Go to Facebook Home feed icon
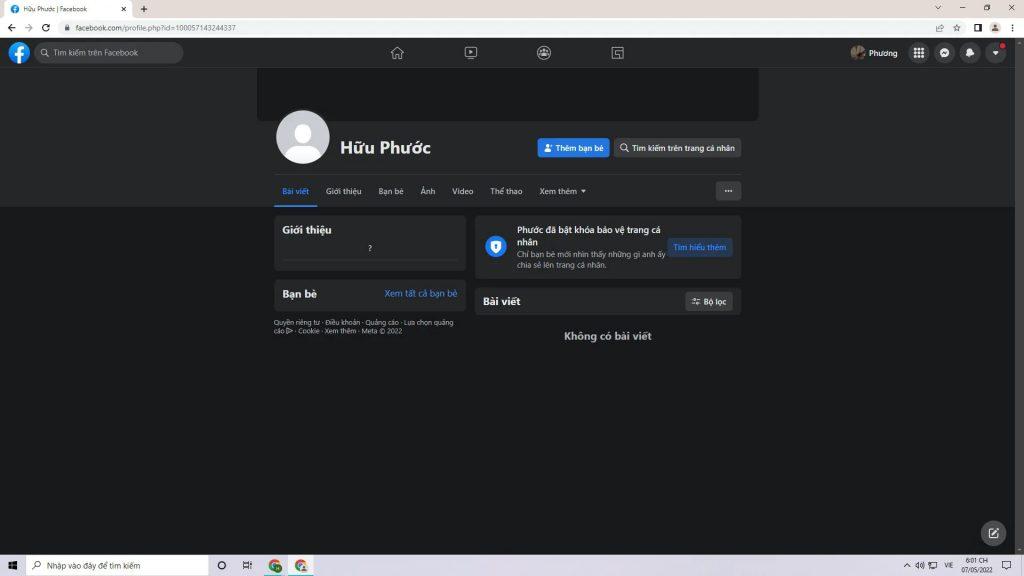 [x=397, y=53]
